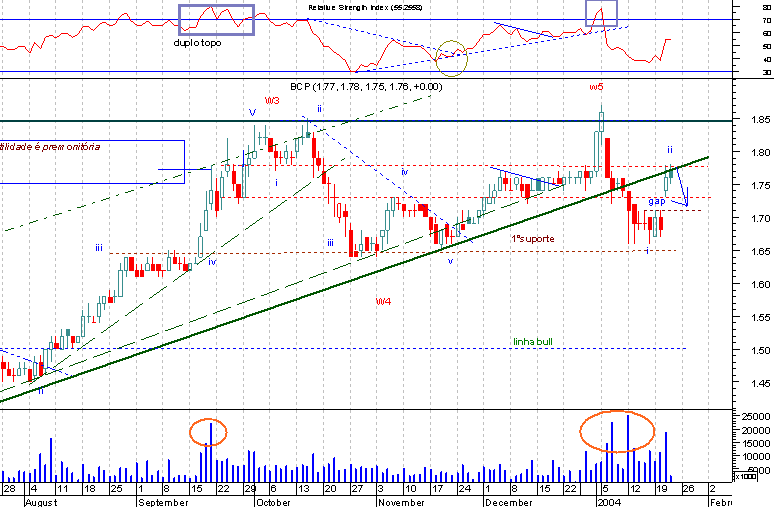Screen dimensions: 774x507
Task: Click the date label 27 in October
Action: tap(356, 489)
